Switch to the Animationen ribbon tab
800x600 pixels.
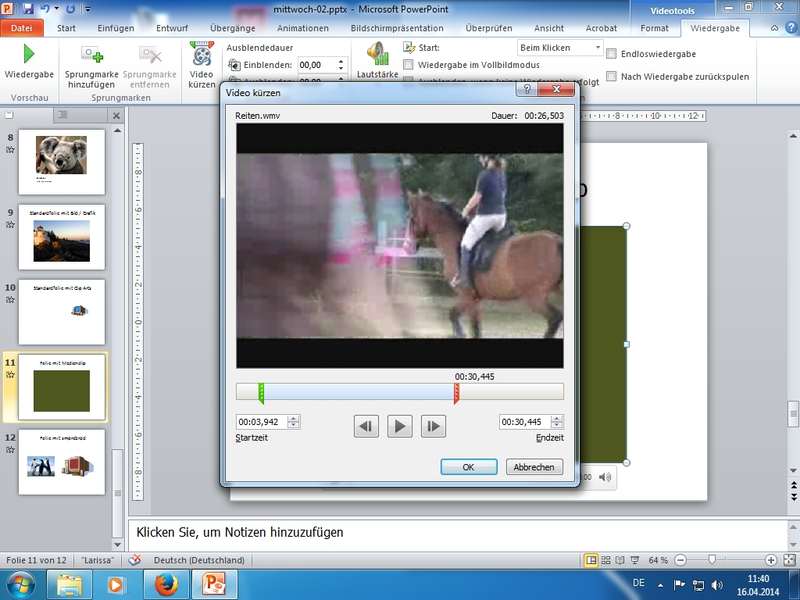(x=301, y=28)
